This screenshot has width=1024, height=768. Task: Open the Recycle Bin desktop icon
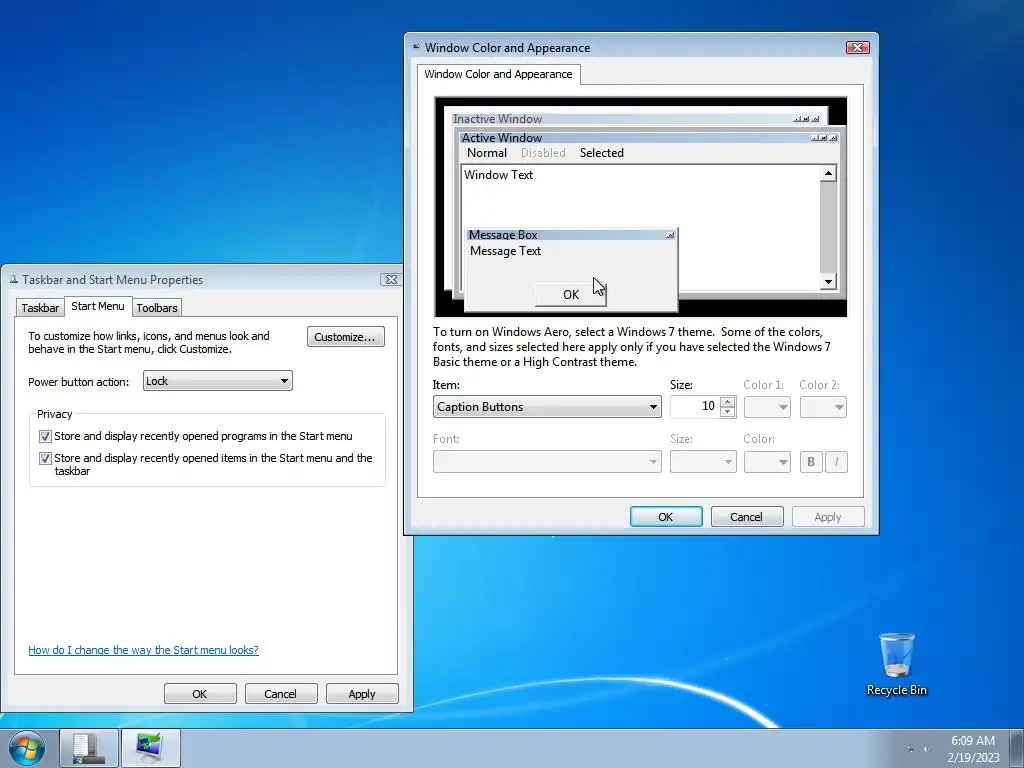point(896,664)
